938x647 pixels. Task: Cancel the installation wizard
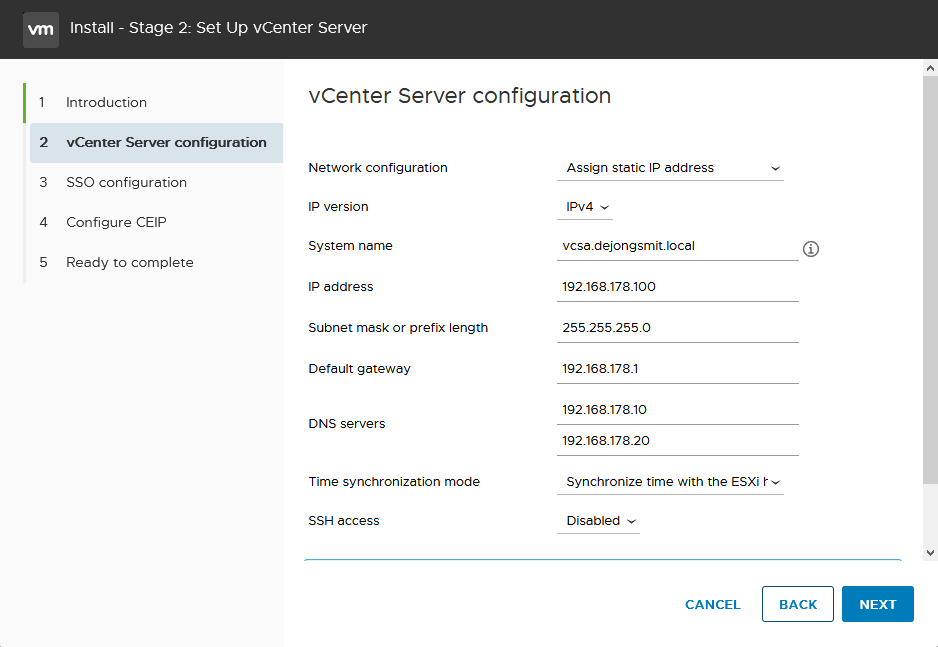[712, 605]
